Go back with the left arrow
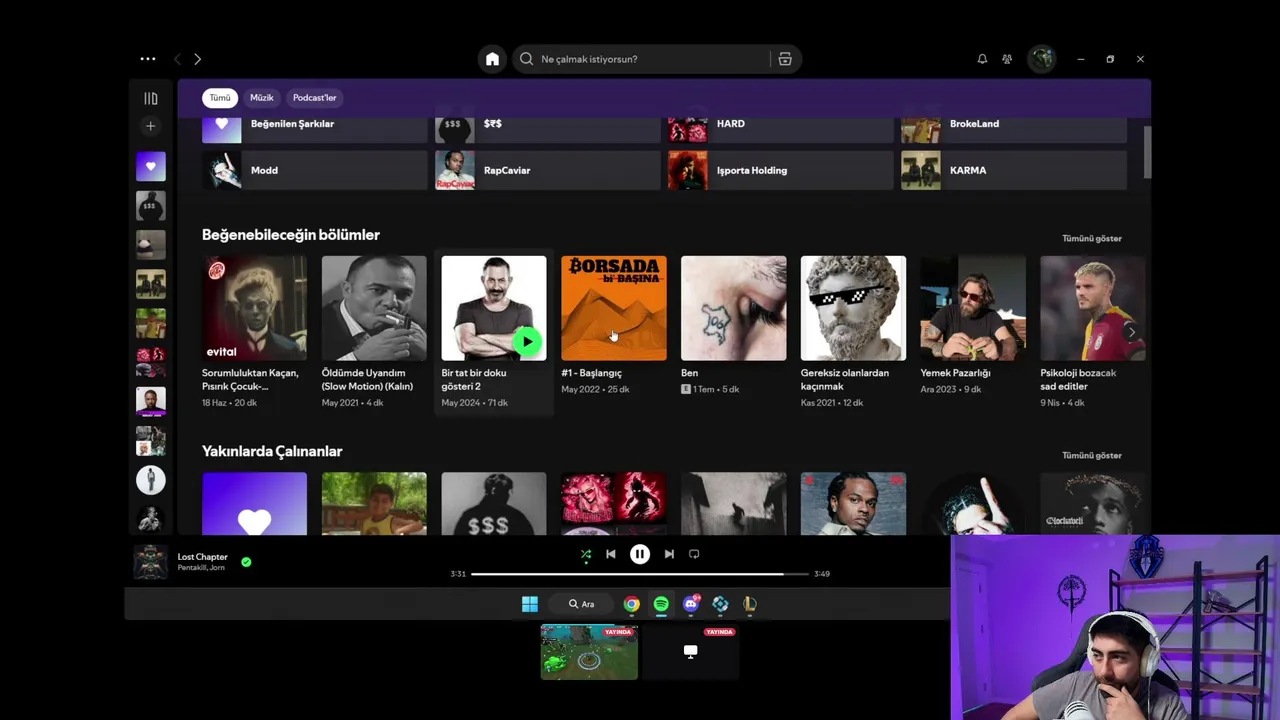 pos(177,59)
